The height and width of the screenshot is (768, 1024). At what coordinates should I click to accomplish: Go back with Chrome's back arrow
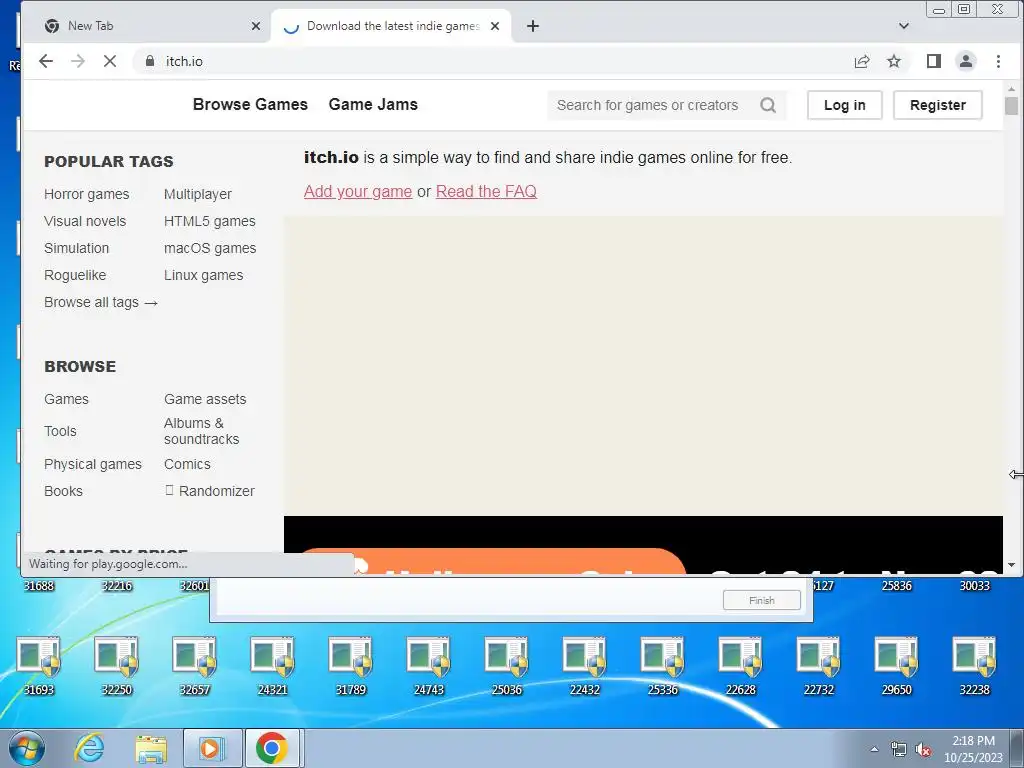coord(46,61)
